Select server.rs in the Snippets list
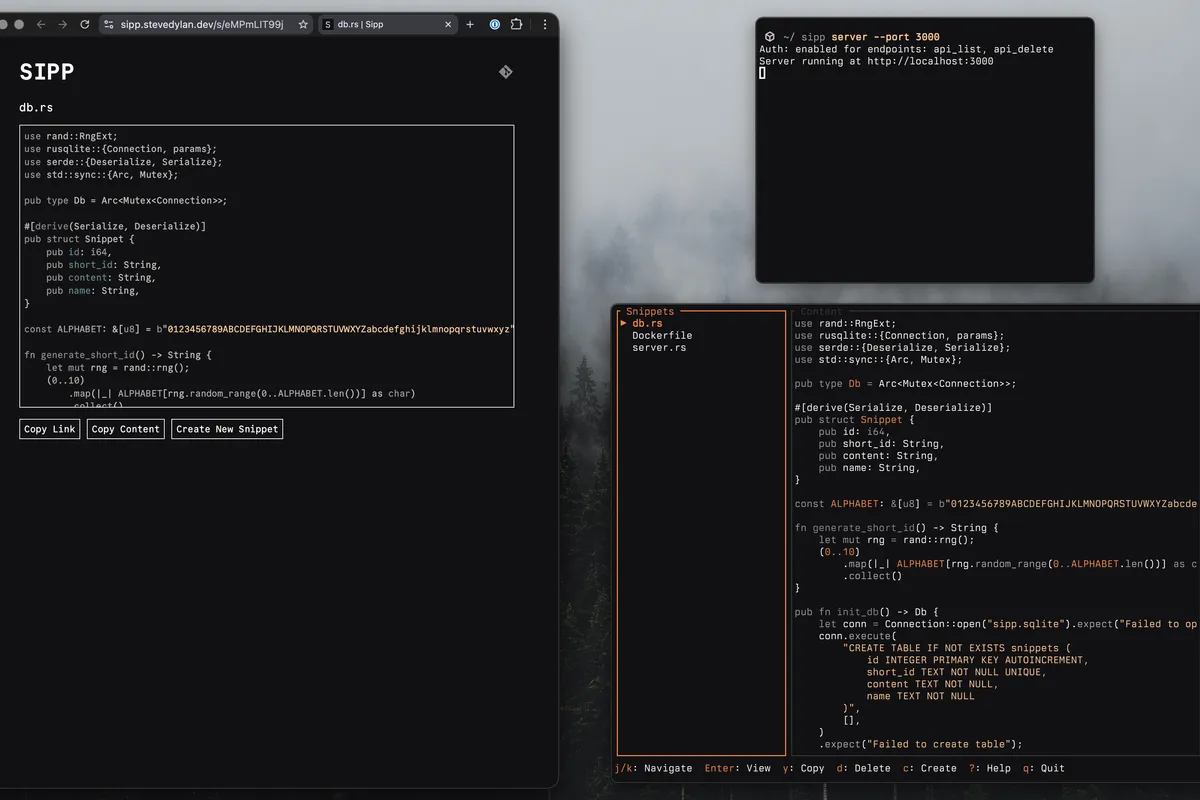1200x800 pixels. [659, 347]
